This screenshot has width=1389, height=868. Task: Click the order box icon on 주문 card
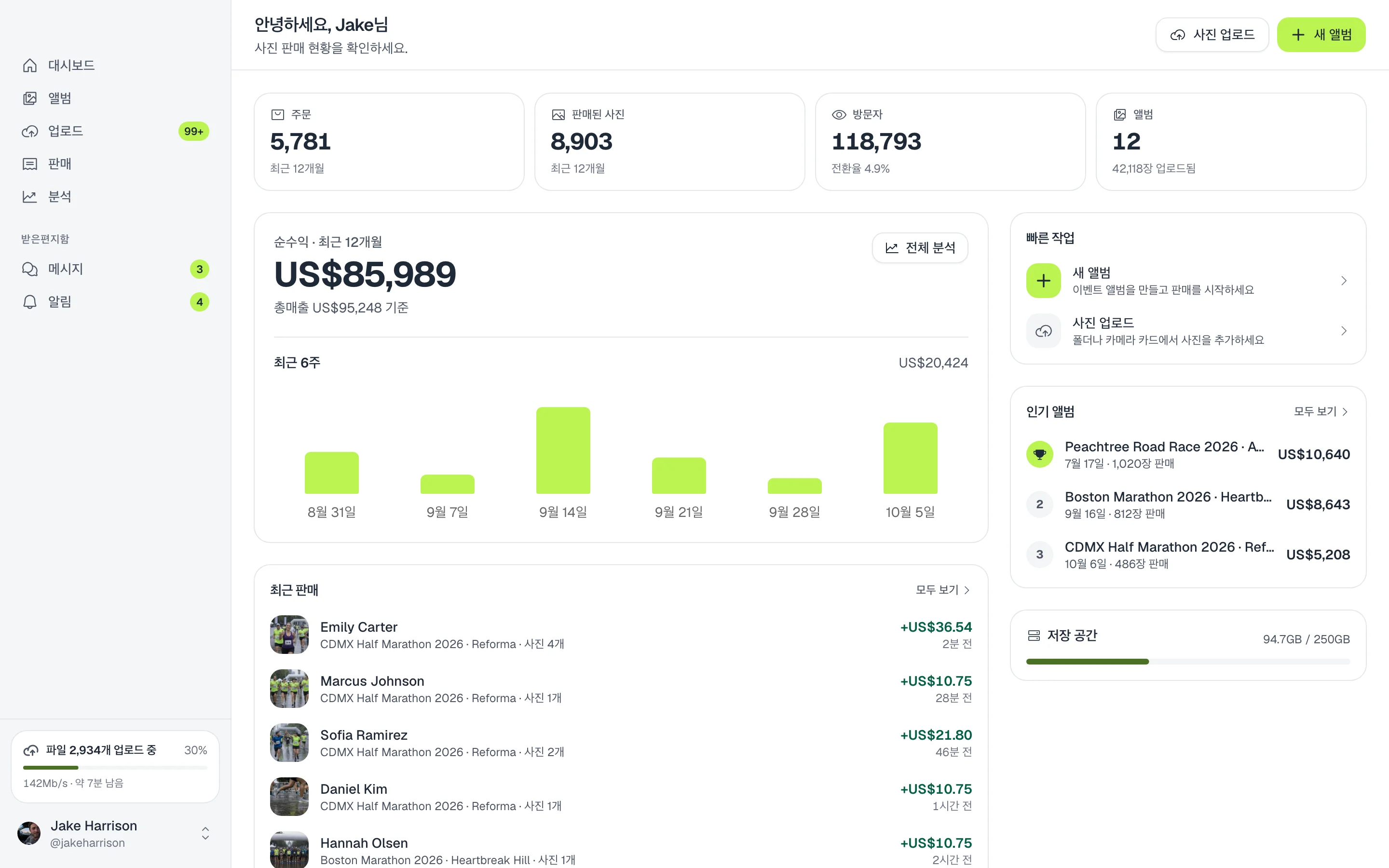[x=278, y=115]
